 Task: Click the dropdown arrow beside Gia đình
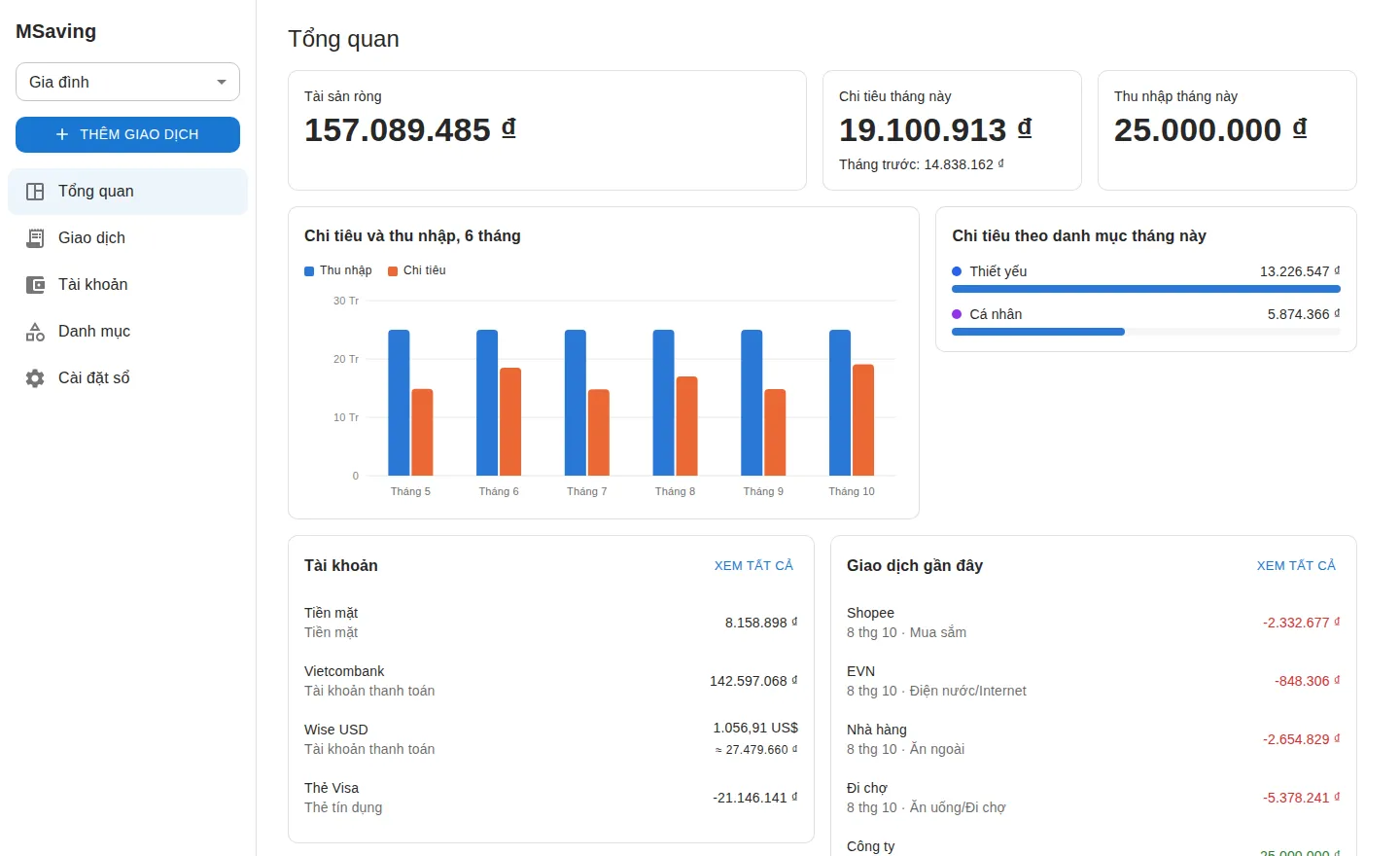click(222, 82)
